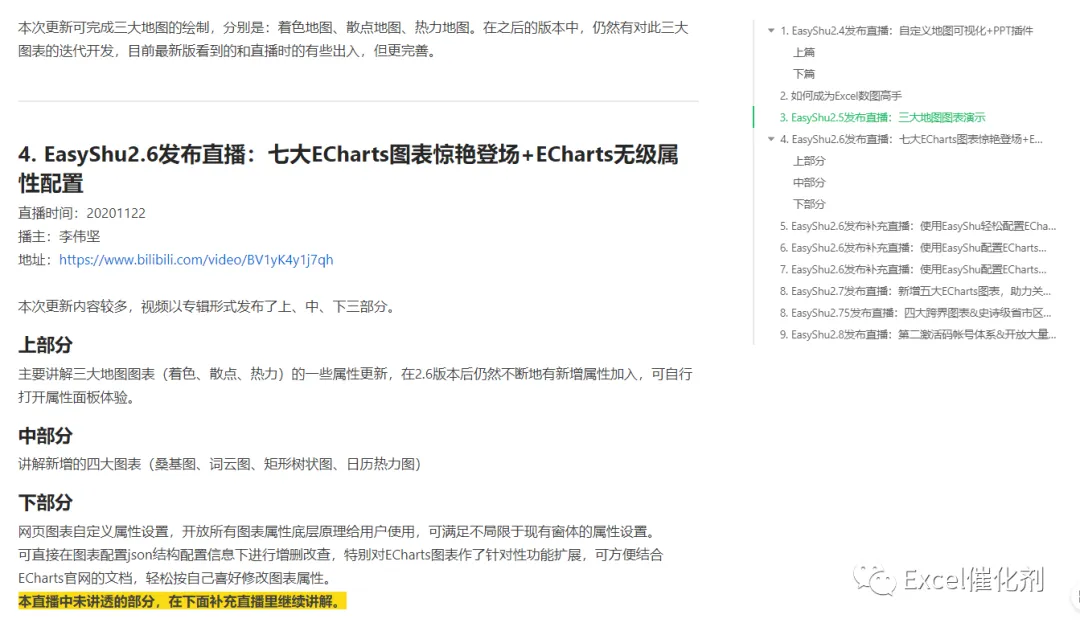Select 上篇 in the outline
Viewport: 1080px width, 627px height.
pos(804,52)
